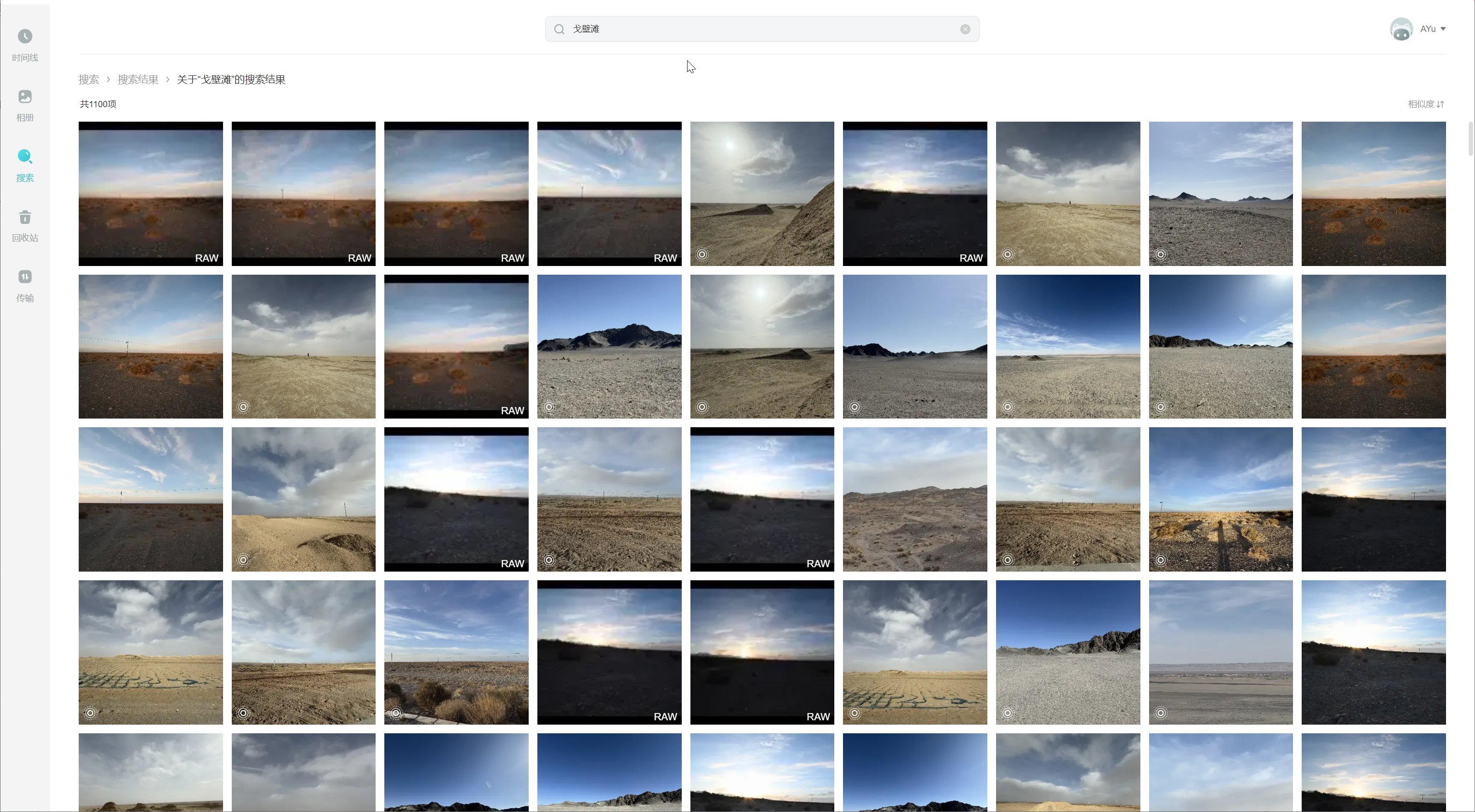Click live-photo icon on fourth-row hazy flat plain photo

[1161, 713]
